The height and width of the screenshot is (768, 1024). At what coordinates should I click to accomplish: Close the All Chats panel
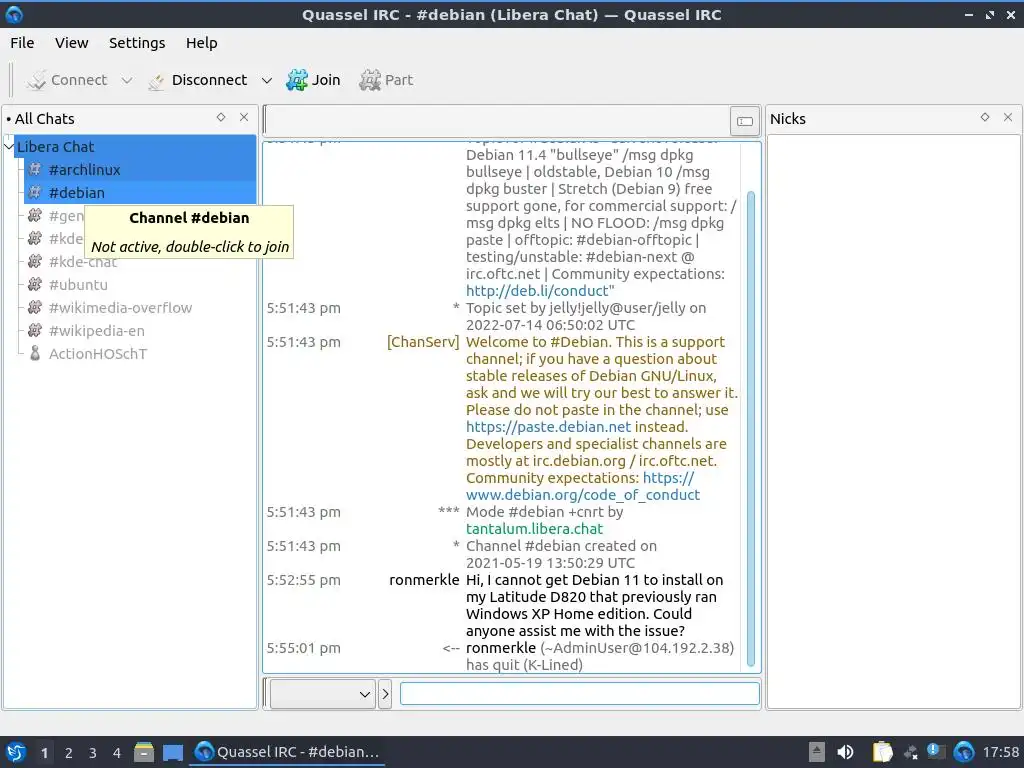click(x=244, y=117)
